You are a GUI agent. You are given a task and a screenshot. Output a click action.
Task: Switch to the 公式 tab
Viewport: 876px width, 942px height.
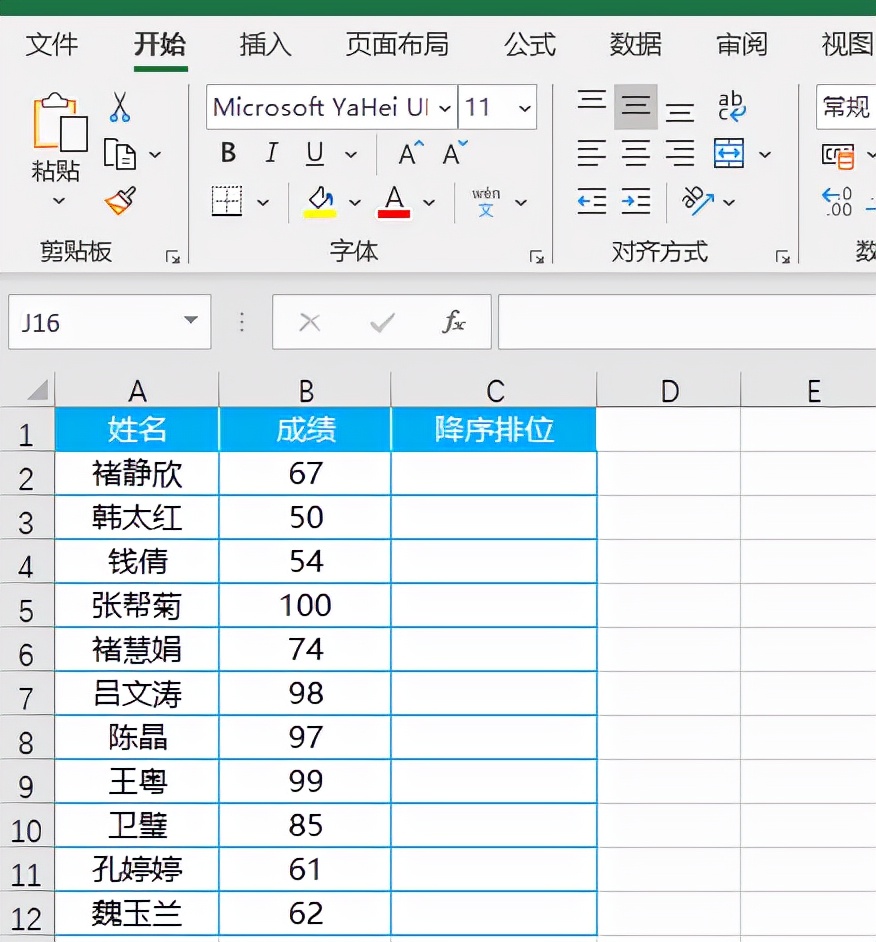tap(530, 44)
